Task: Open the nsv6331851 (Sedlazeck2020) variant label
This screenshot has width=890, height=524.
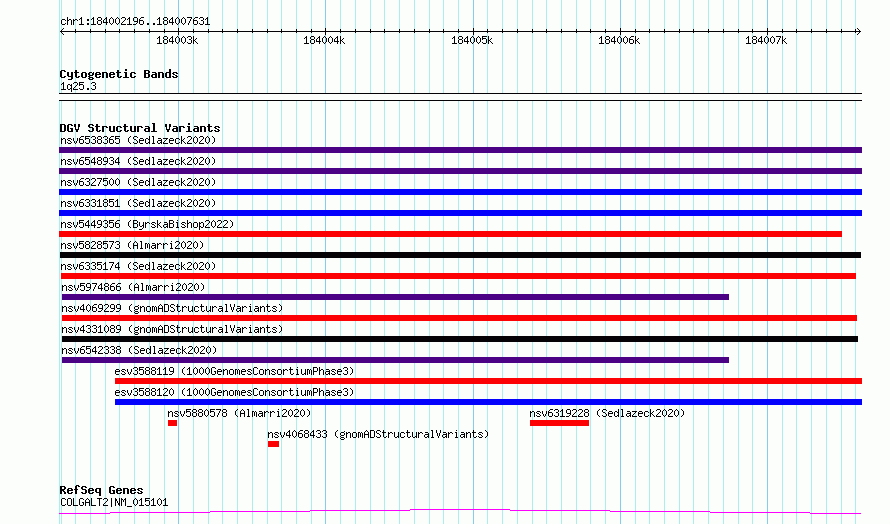Action: [x=138, y=203]
